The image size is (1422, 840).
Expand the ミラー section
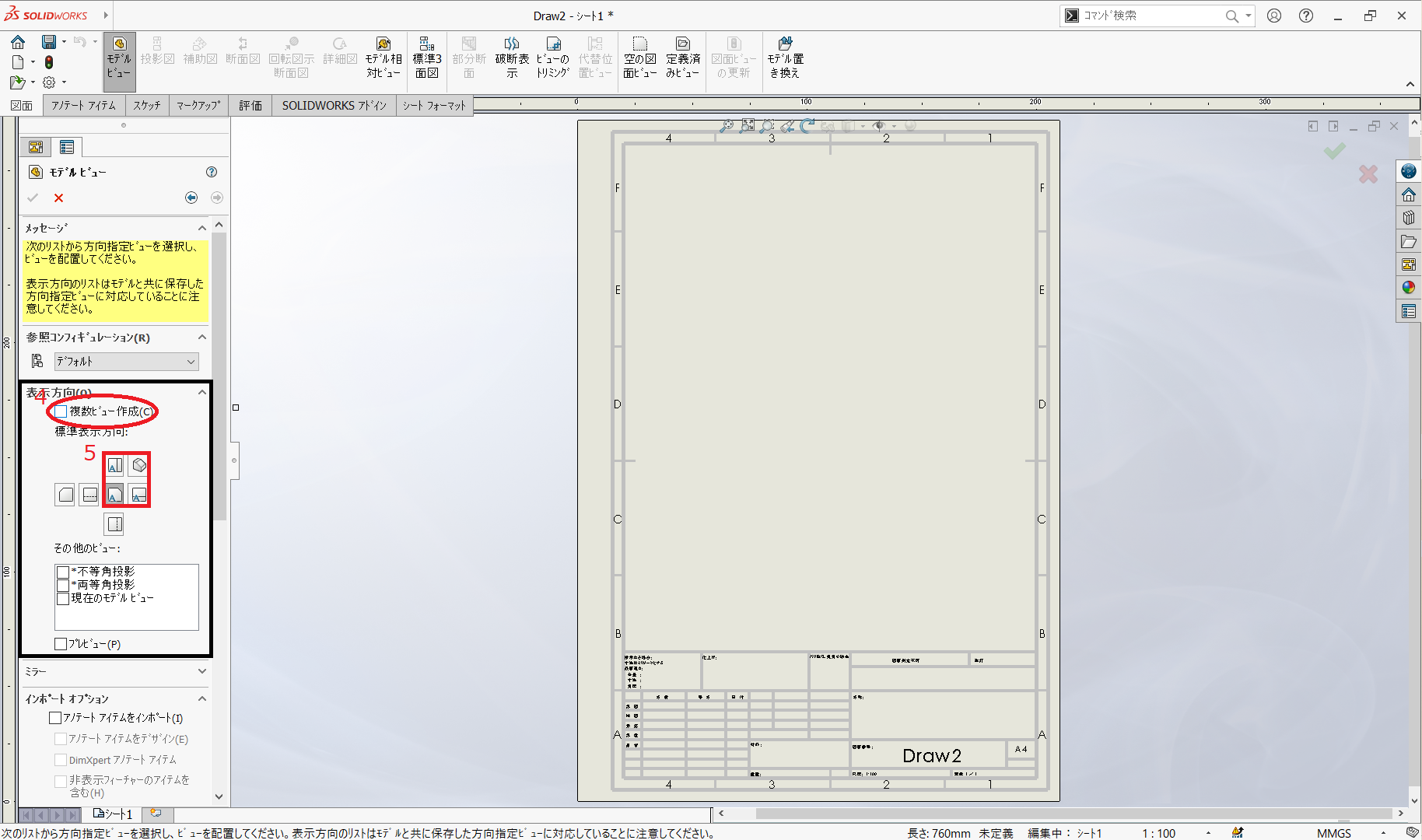coord(202,671)
